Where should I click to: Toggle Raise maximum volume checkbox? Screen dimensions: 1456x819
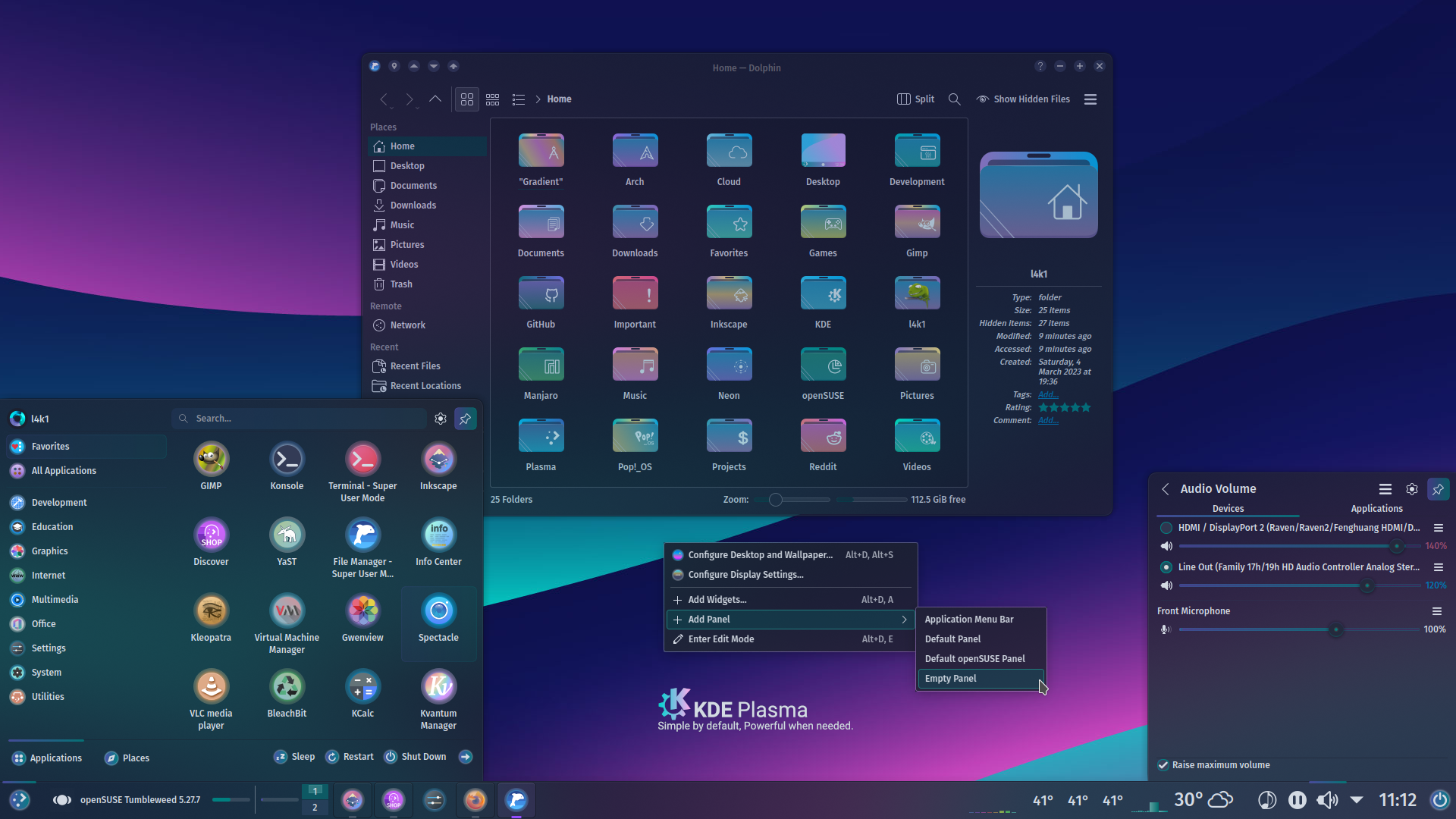pos(1163,765)
